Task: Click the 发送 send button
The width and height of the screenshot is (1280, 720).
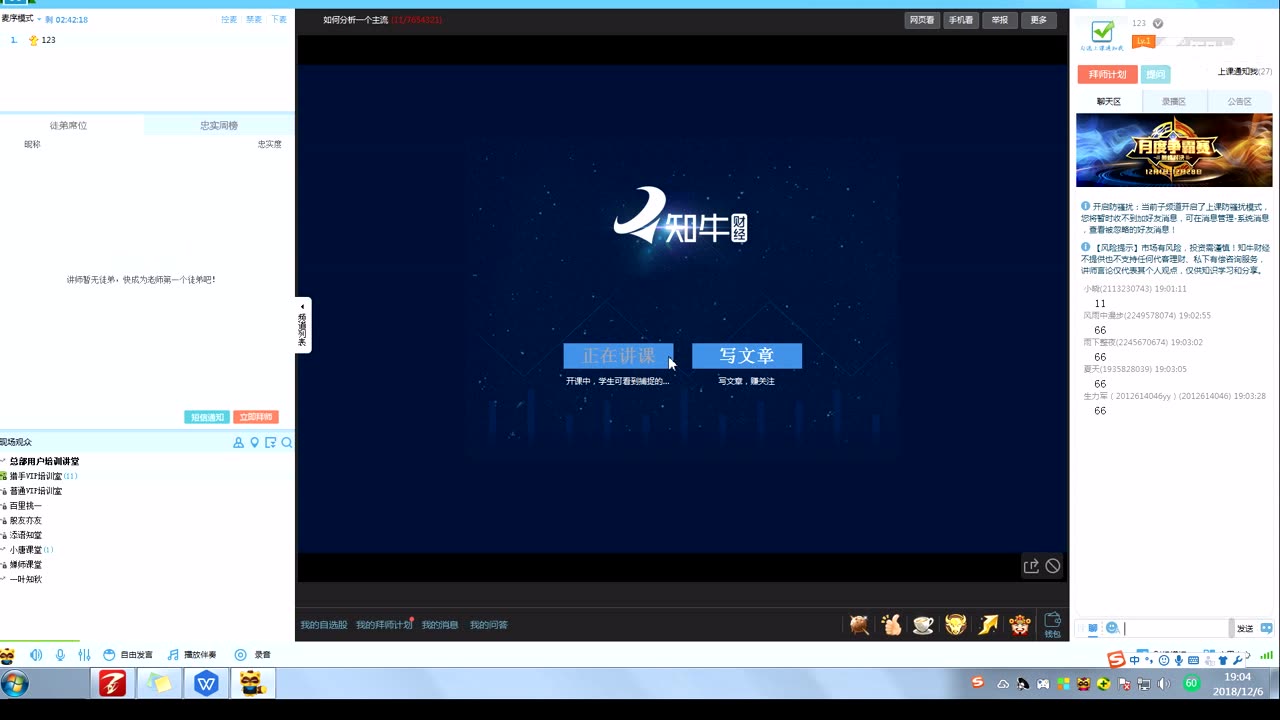Action: click(x=1245, y=628)
